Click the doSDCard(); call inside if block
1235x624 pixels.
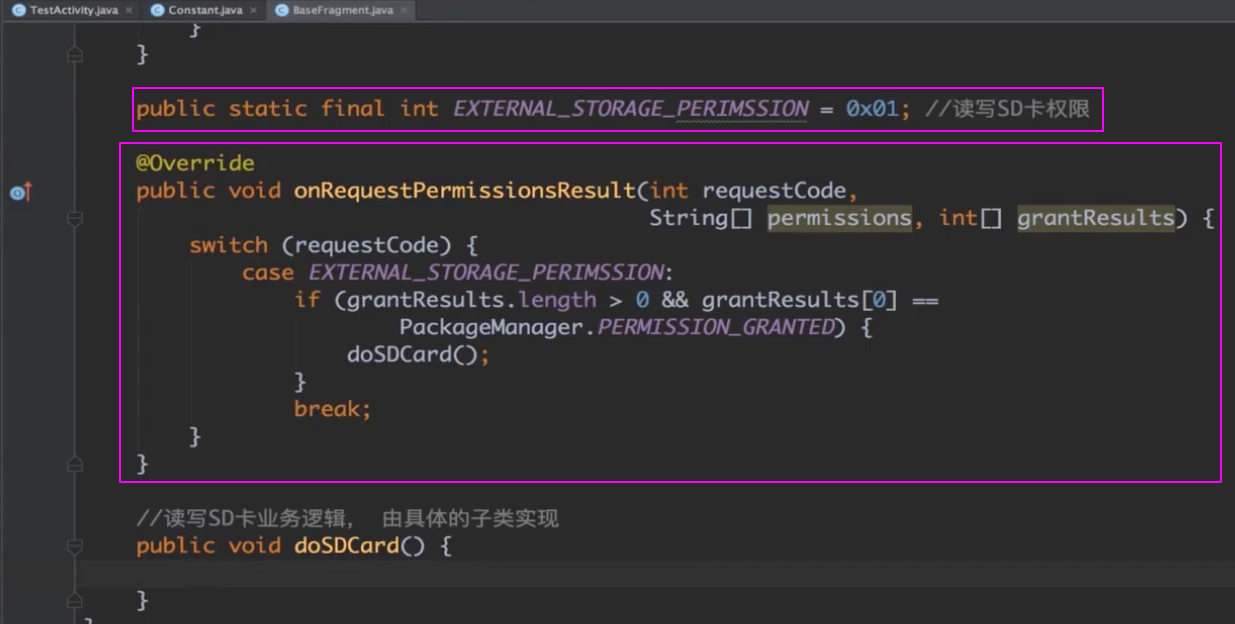click(x=418, y=354)
